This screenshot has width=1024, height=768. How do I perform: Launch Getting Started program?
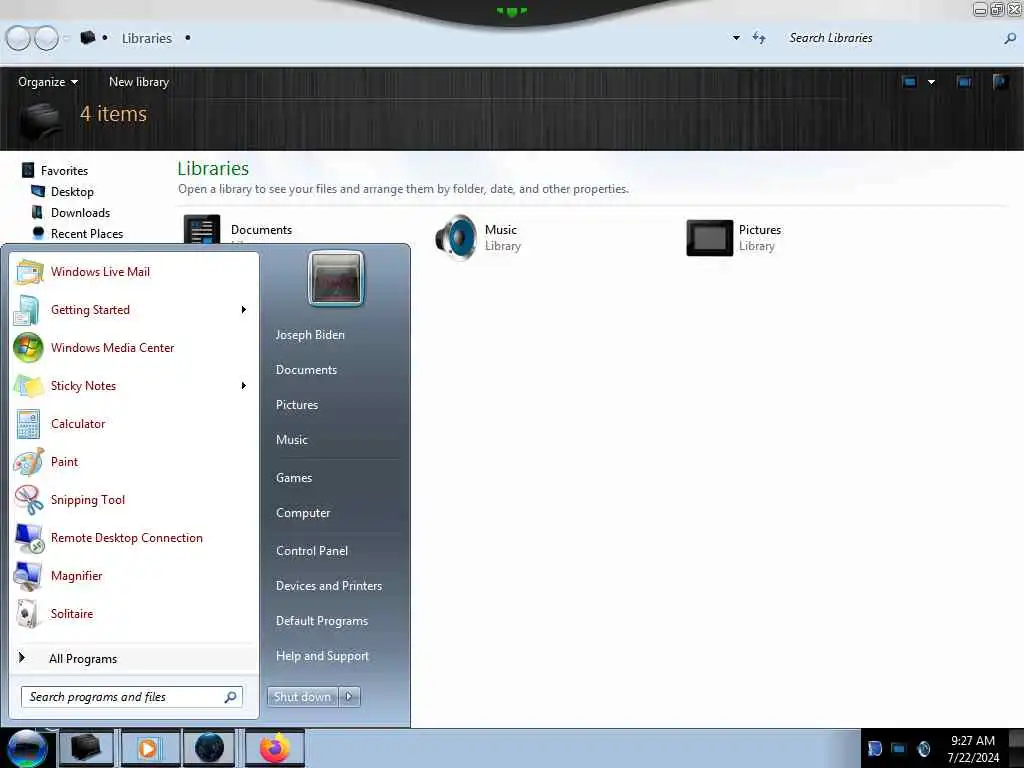point(135,310)
